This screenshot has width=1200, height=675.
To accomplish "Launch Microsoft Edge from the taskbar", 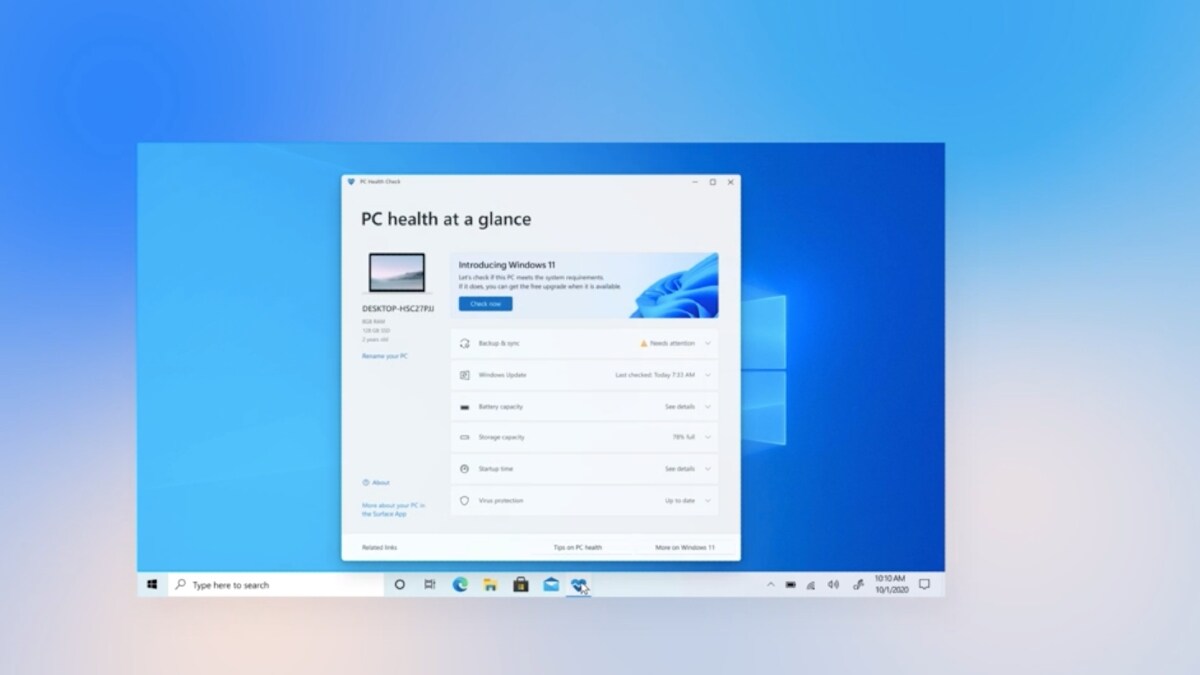I will 461,585.
